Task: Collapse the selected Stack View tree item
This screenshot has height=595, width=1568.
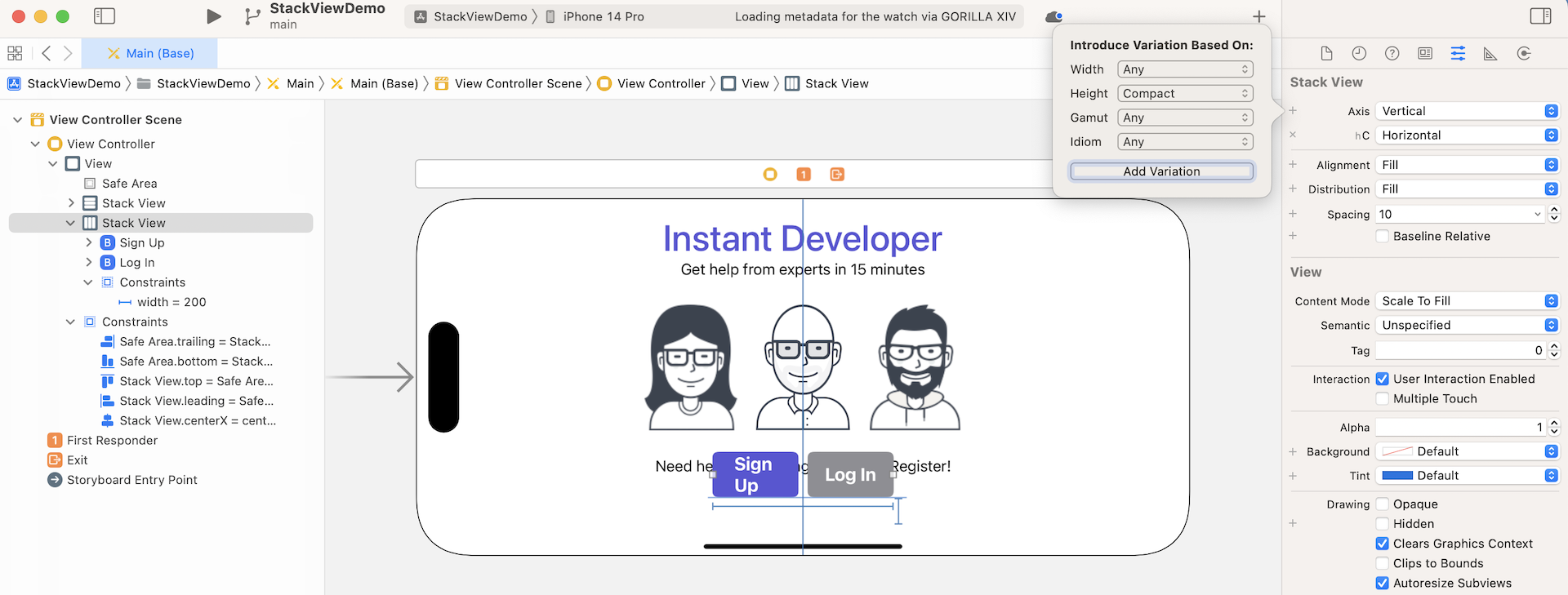Action: (70, 223)
